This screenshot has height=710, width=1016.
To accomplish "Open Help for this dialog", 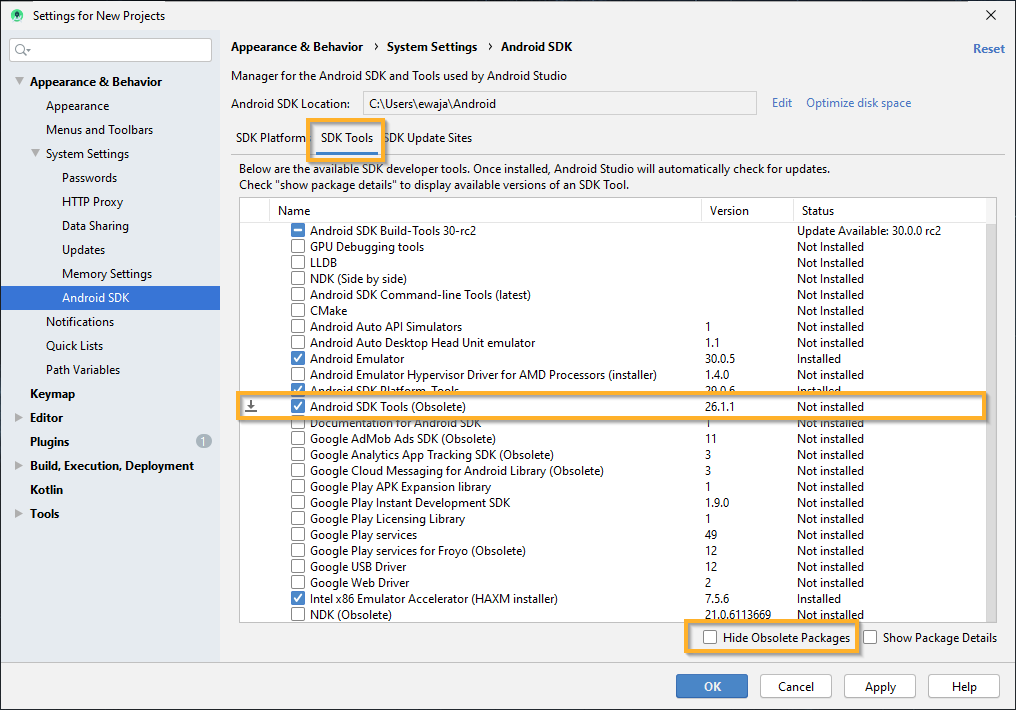I will [964, 687].
